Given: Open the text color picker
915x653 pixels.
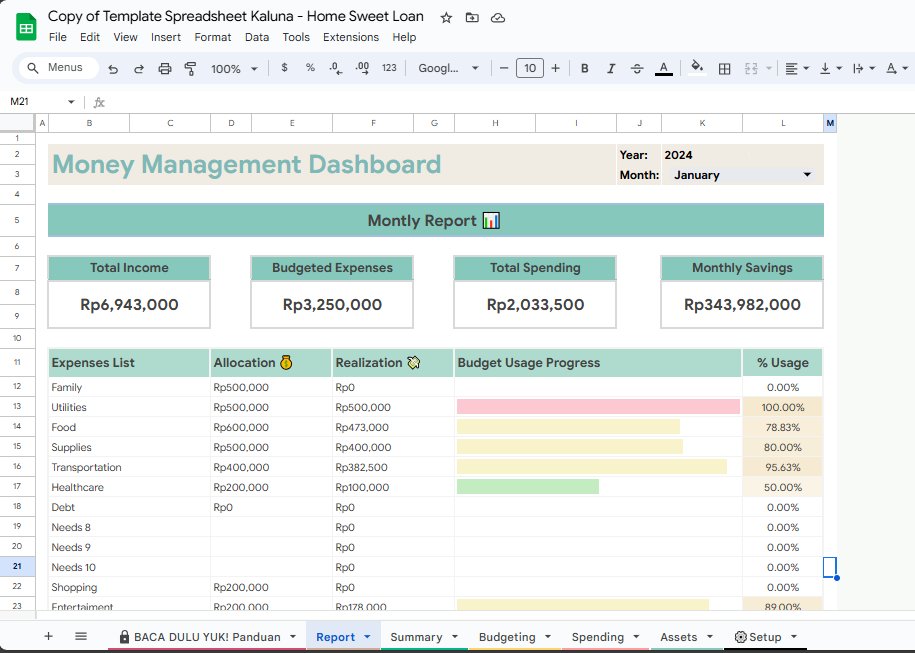Looking at the screenshot, I should (663, 68).
